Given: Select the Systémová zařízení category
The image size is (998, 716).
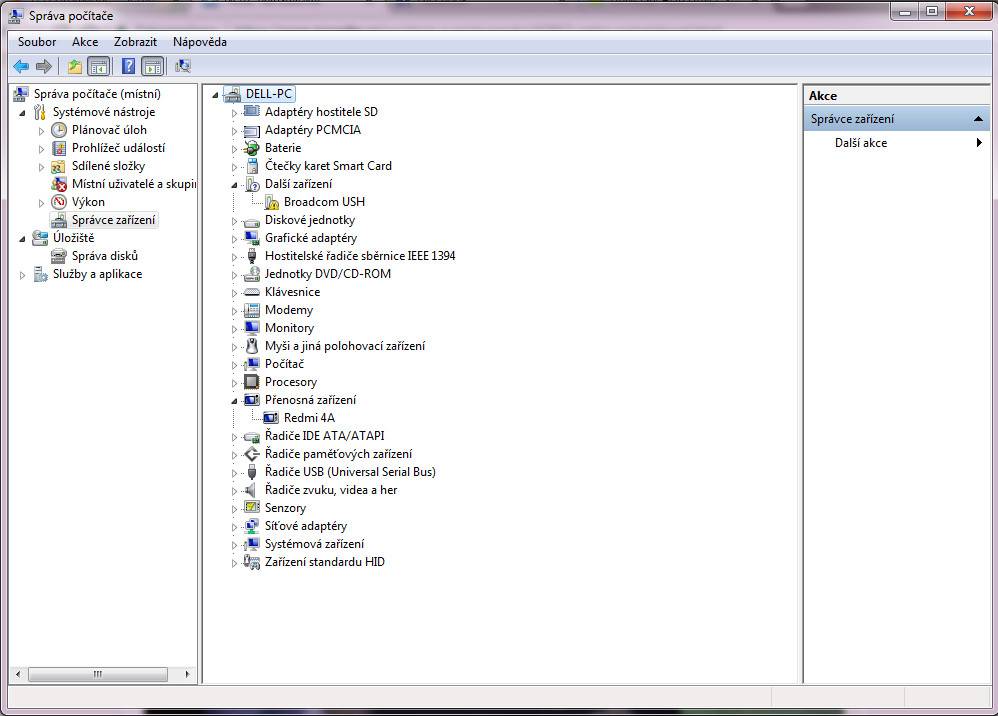Looking at the screenshot, I should pos(314,544).
